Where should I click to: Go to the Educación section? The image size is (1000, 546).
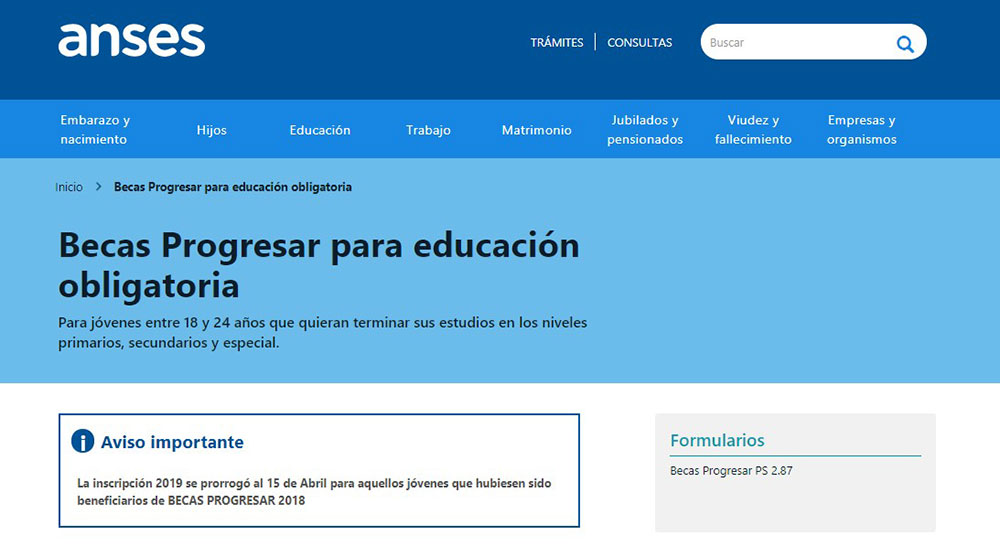tap(320, 130)
